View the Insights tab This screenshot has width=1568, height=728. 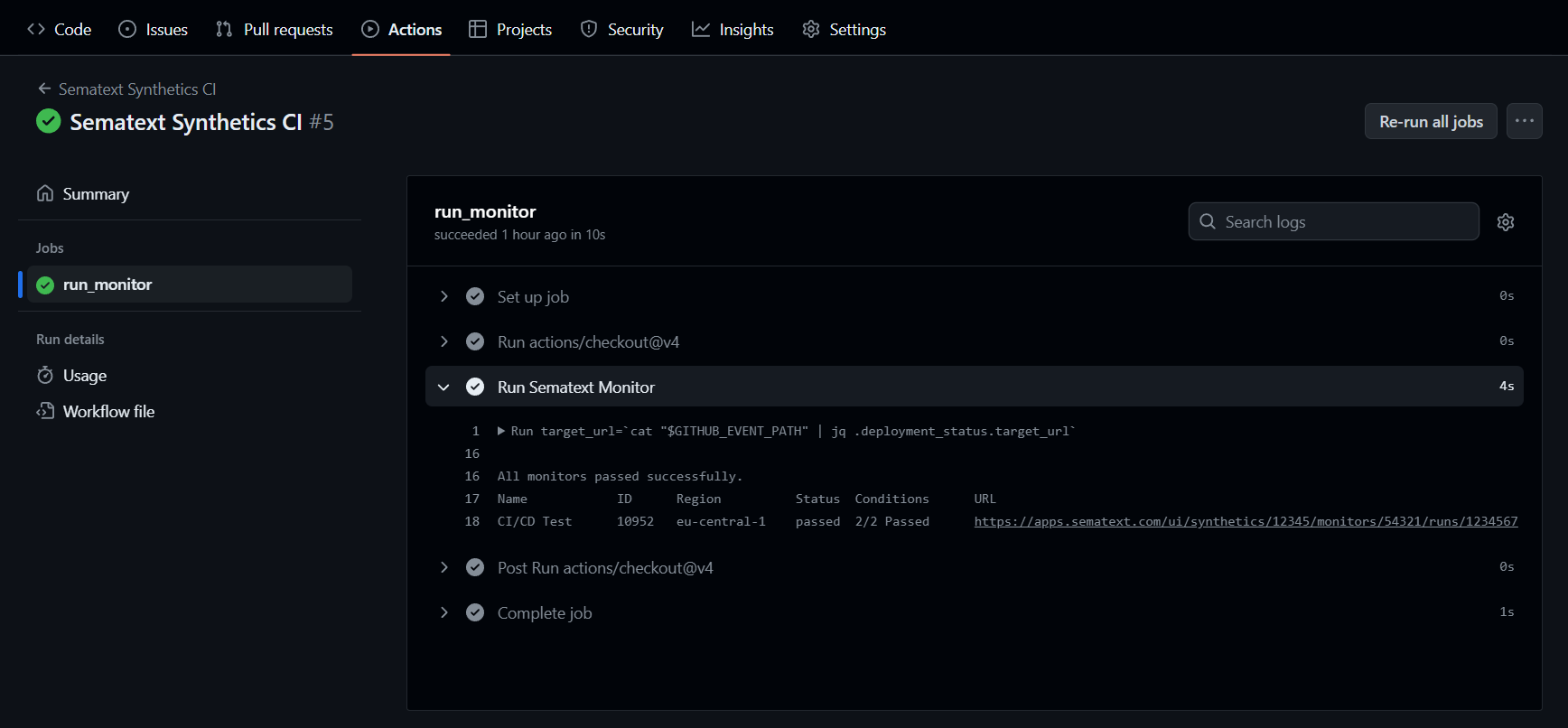tap(733, 29)
